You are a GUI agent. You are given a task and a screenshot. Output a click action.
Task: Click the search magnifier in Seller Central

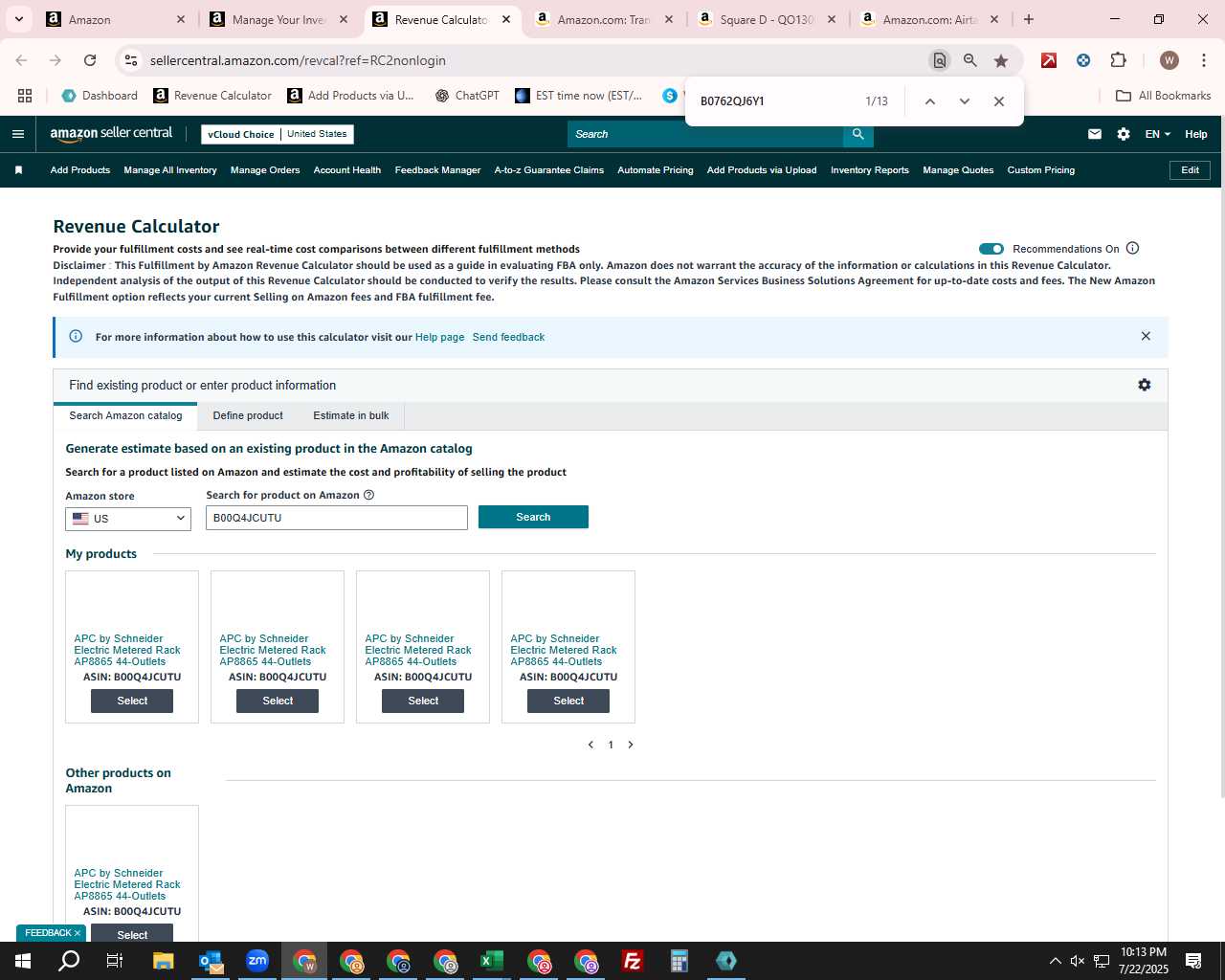click(858, 134)
